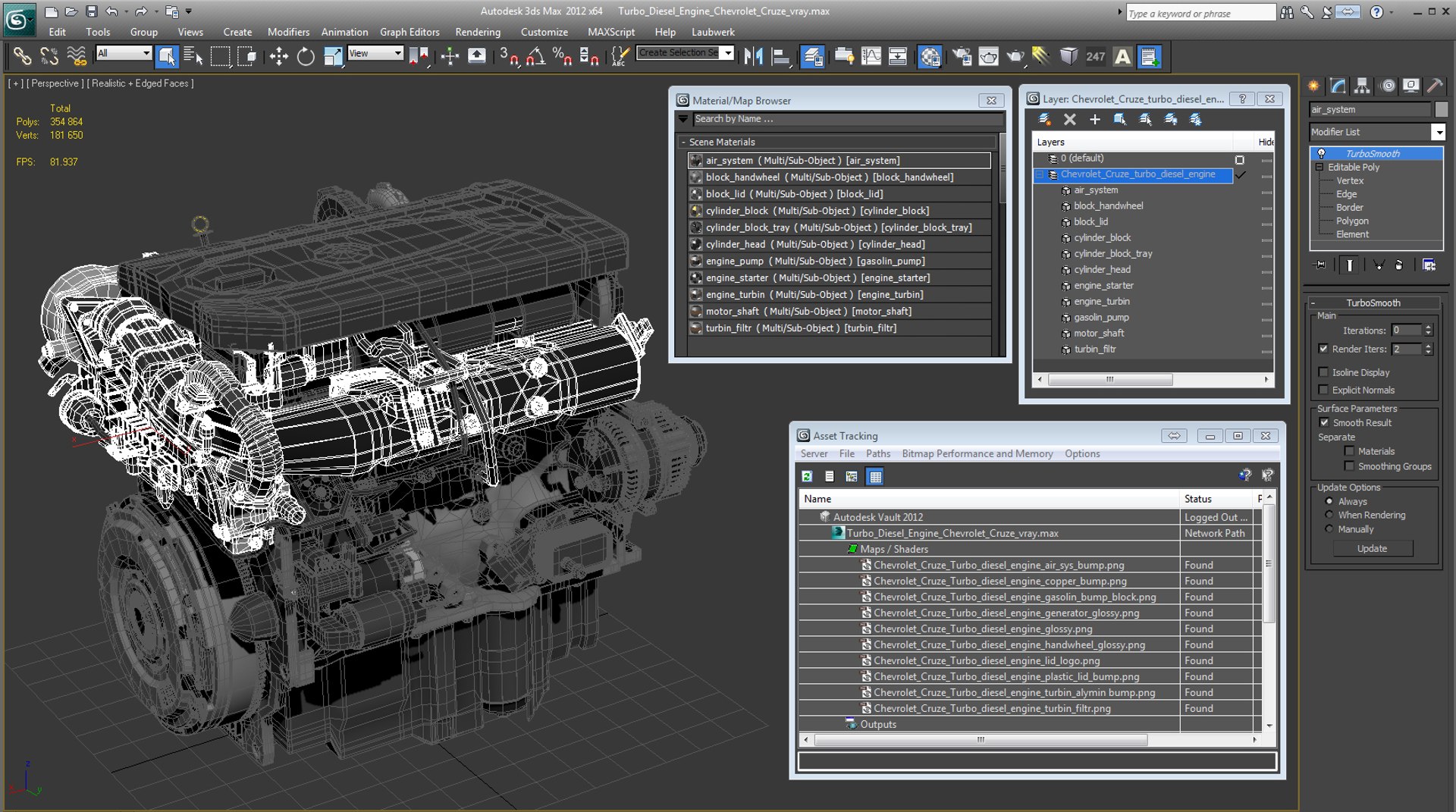Screen dimensions: 1456x812
Task: Delete highlighted empty layers in Layer dialog
Action: point(1069,119)
